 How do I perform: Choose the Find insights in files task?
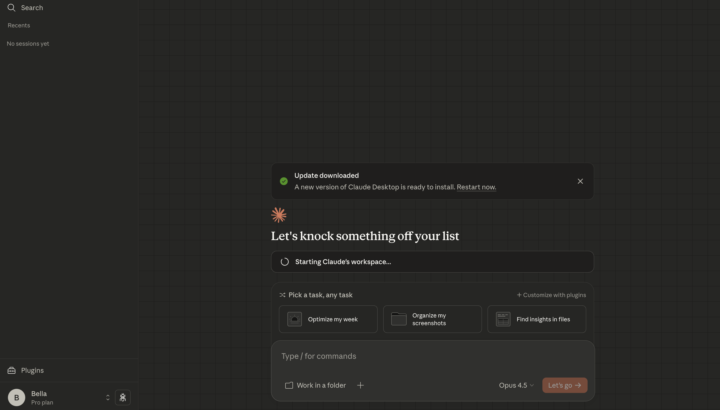(536, 319)
